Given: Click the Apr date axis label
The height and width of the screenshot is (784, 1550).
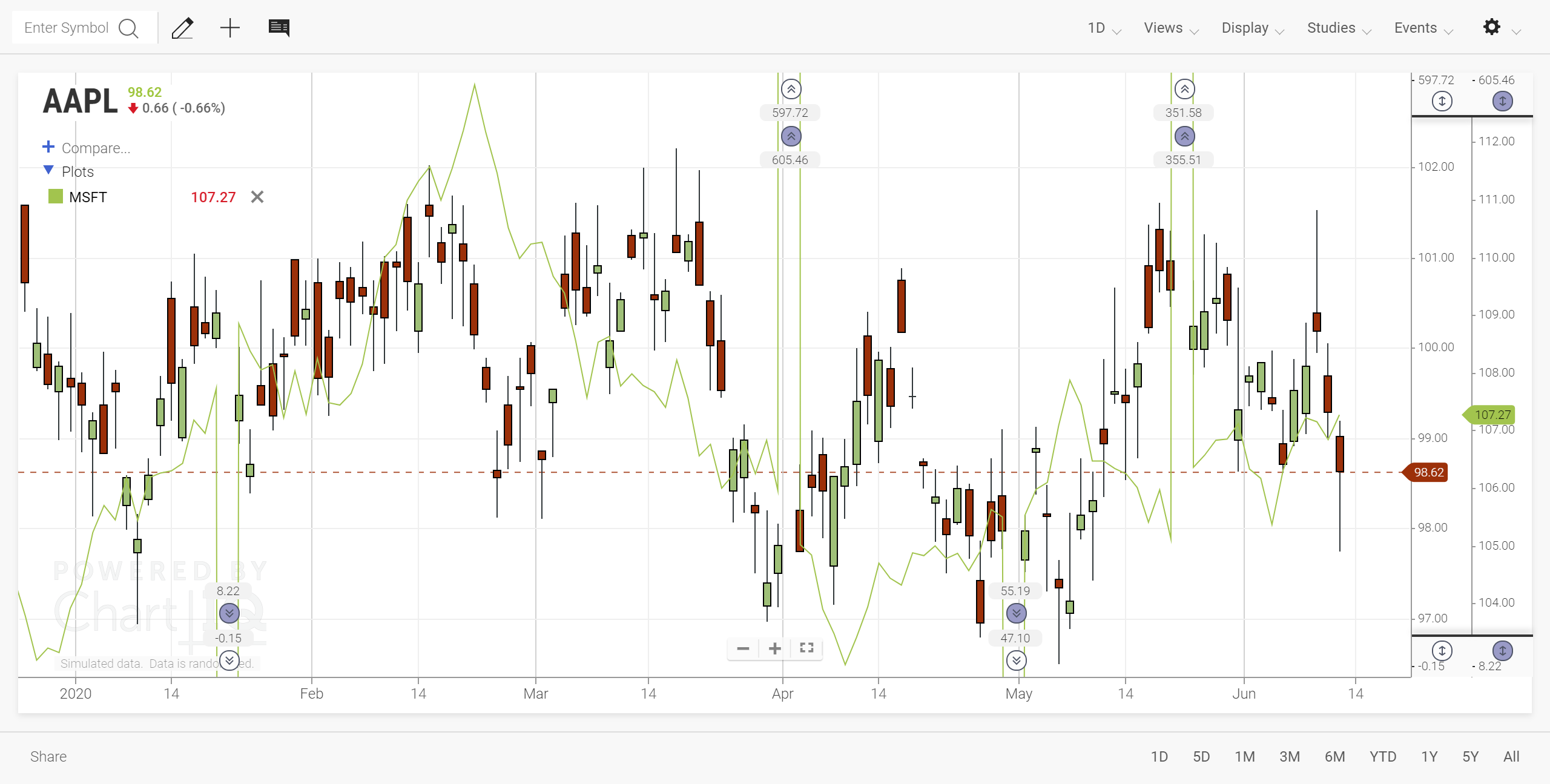Looking at the screenshot, I should [x=783, y=694].
